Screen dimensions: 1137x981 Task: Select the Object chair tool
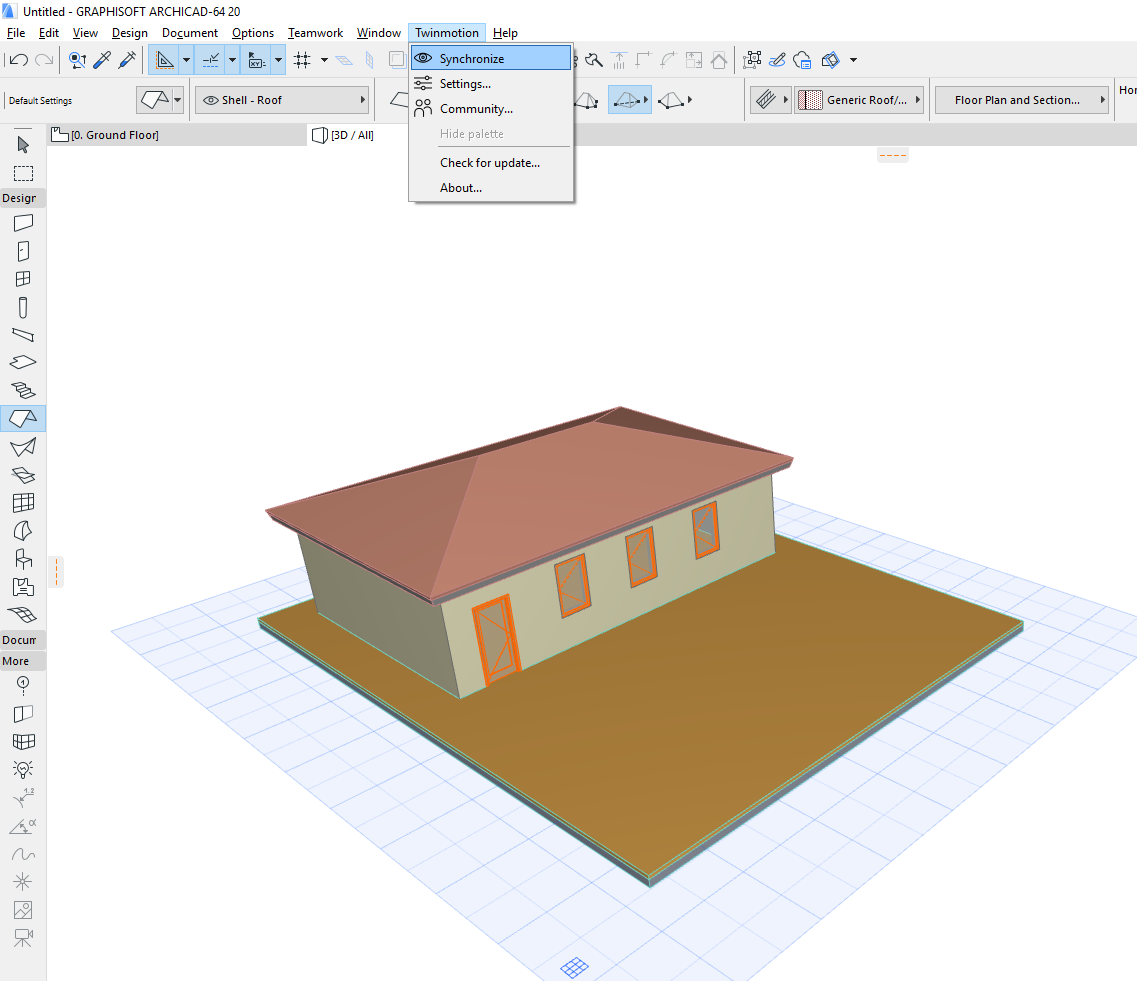tap(23, 559)
